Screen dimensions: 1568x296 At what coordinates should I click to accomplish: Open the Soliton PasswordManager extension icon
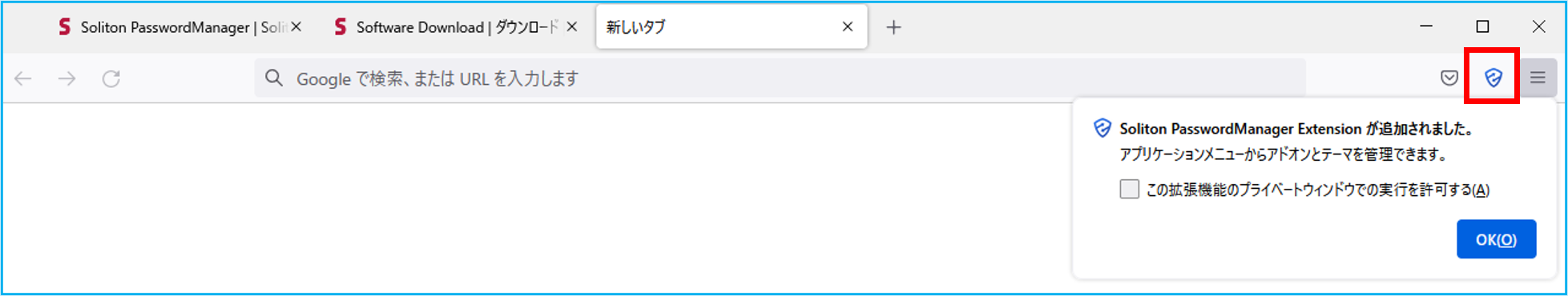pos(1493,78)
